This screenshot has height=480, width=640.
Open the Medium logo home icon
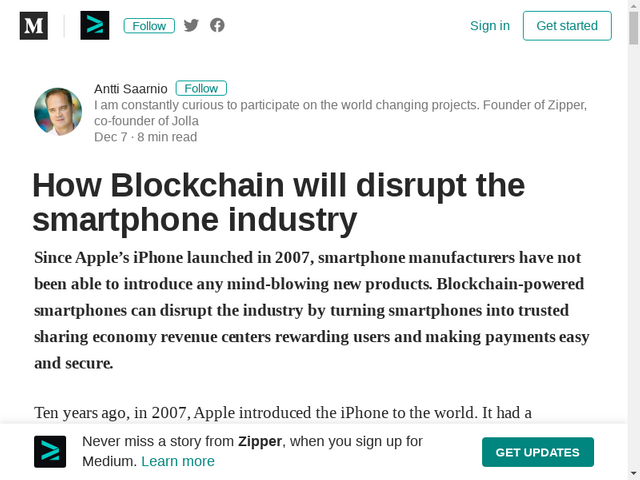[x=33, y=26]
